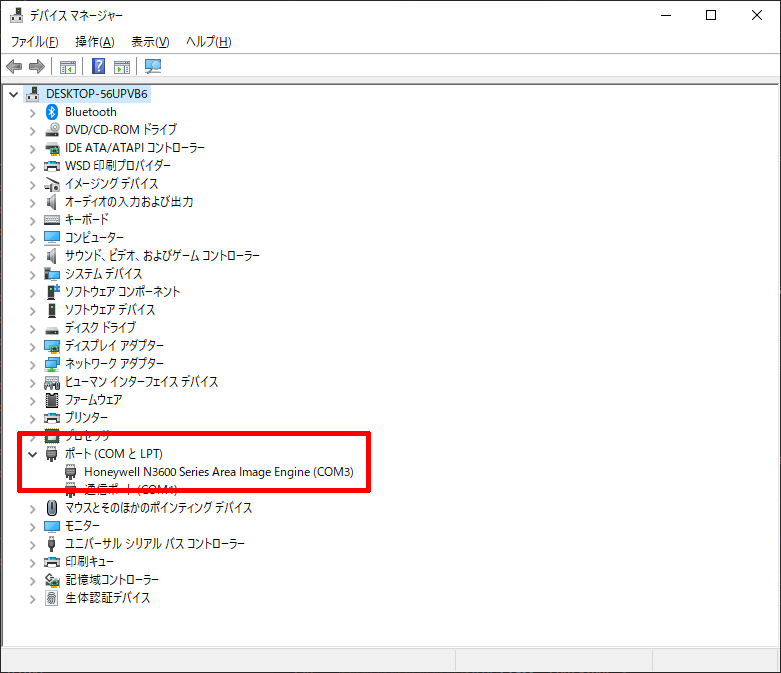Expand the ソフトウェア デバイス category
The height and width of the screenshot is (673, 781).
click(32, 311)
